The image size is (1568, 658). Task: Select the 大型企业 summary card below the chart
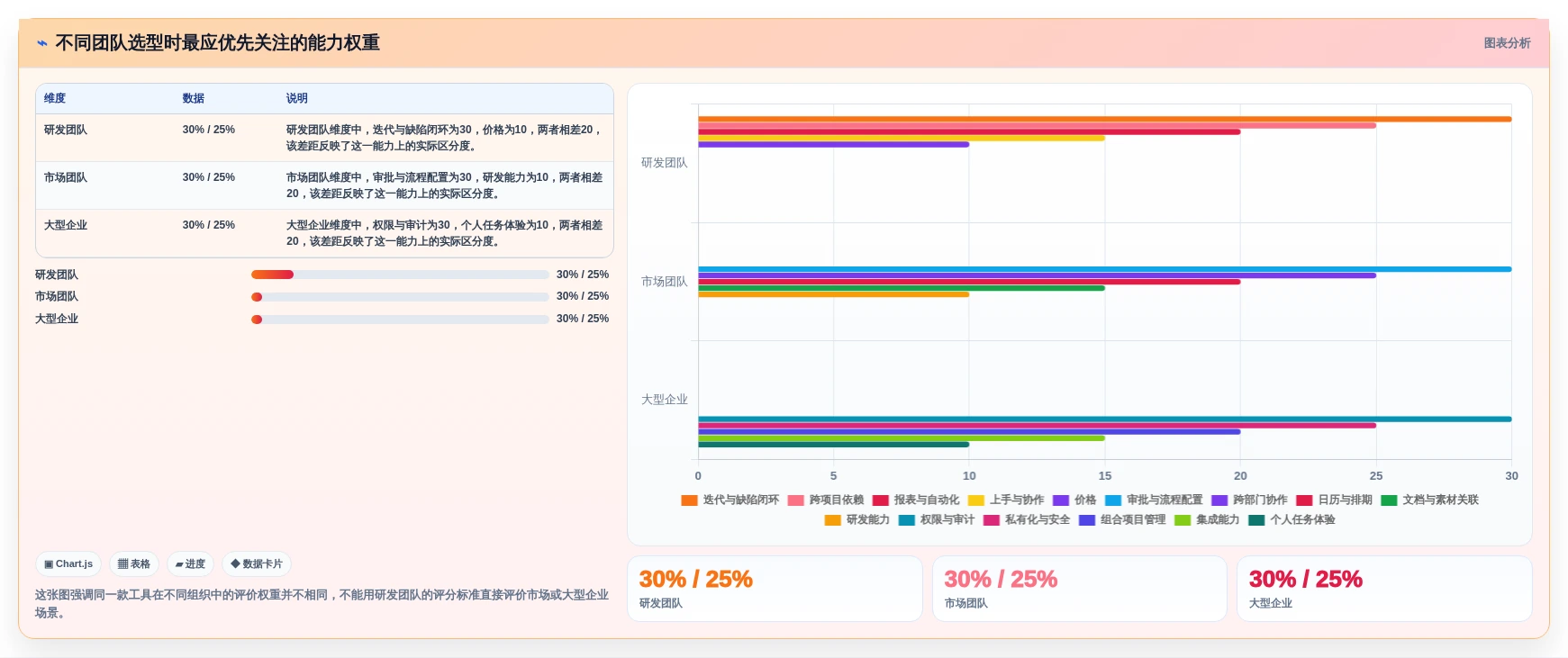point(1384,589)
